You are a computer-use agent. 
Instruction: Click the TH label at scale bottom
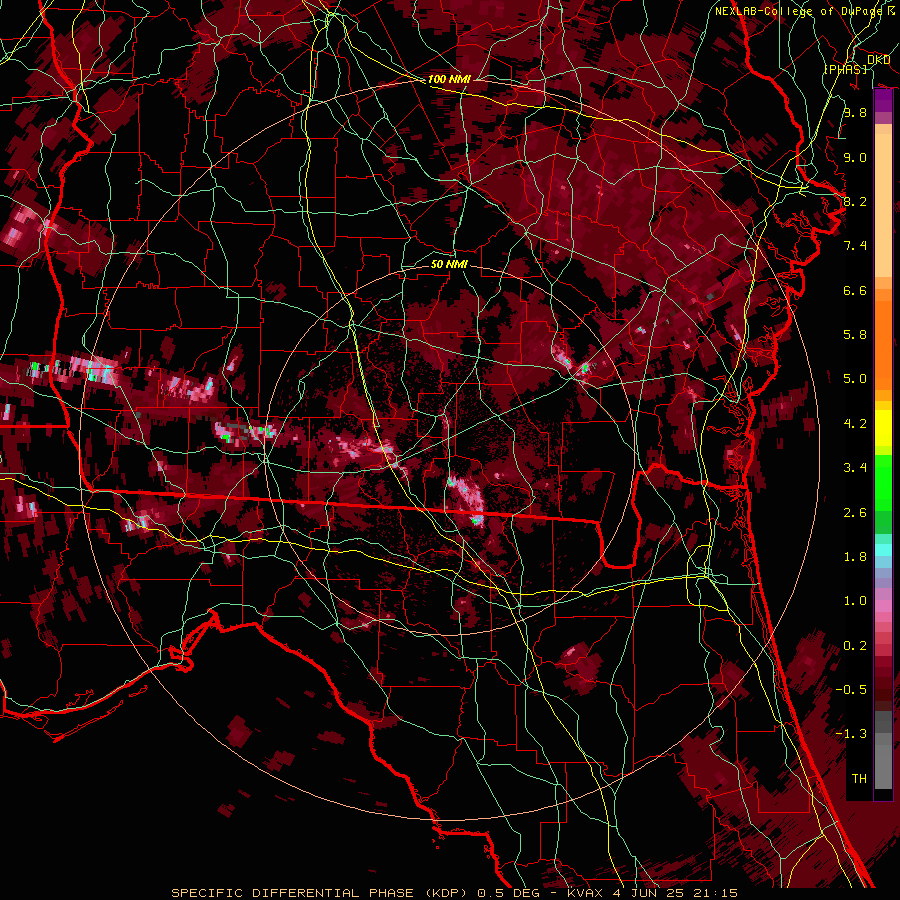pos(859,779)
